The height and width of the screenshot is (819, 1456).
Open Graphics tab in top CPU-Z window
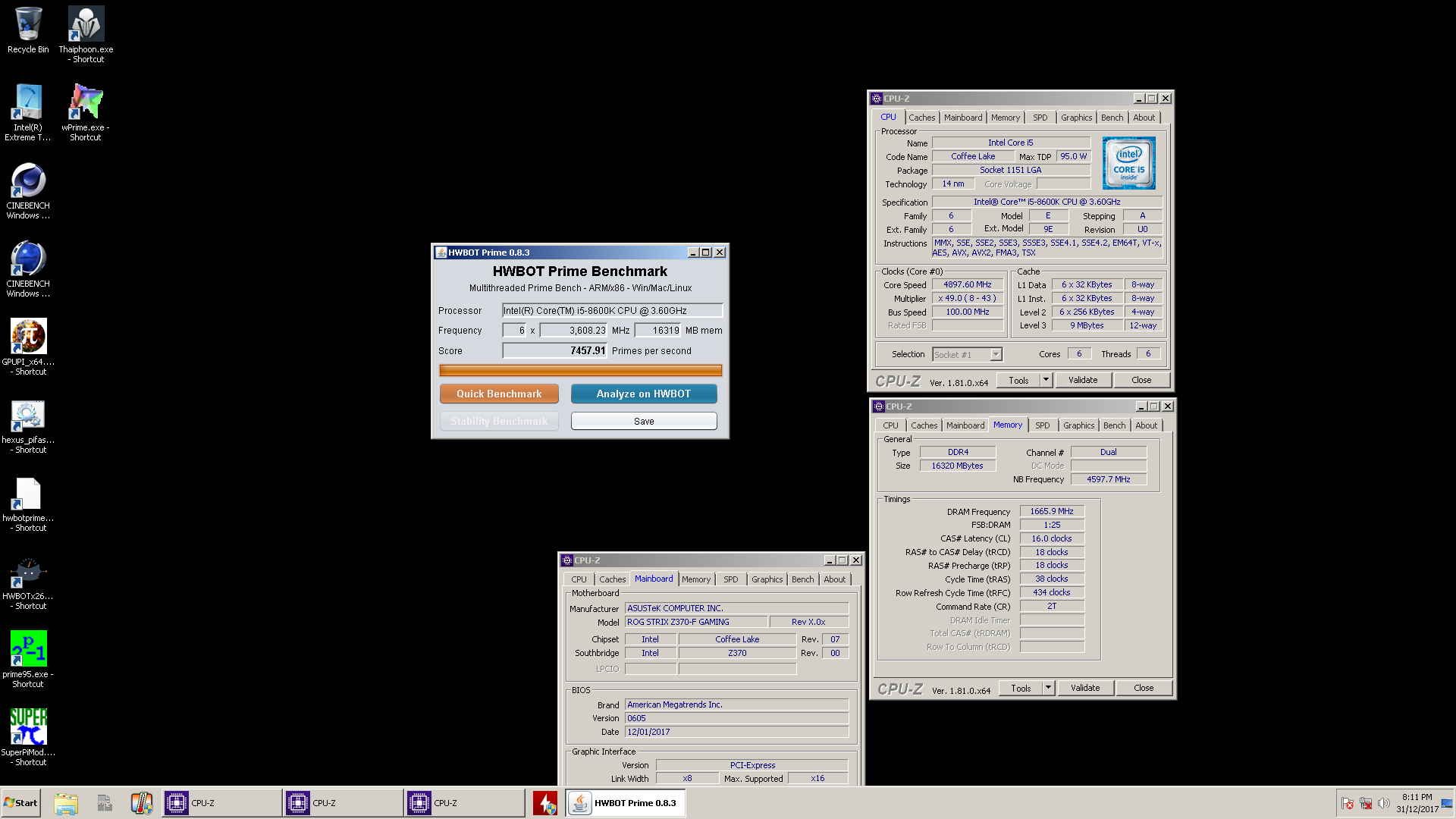(x=1076, y=118)
